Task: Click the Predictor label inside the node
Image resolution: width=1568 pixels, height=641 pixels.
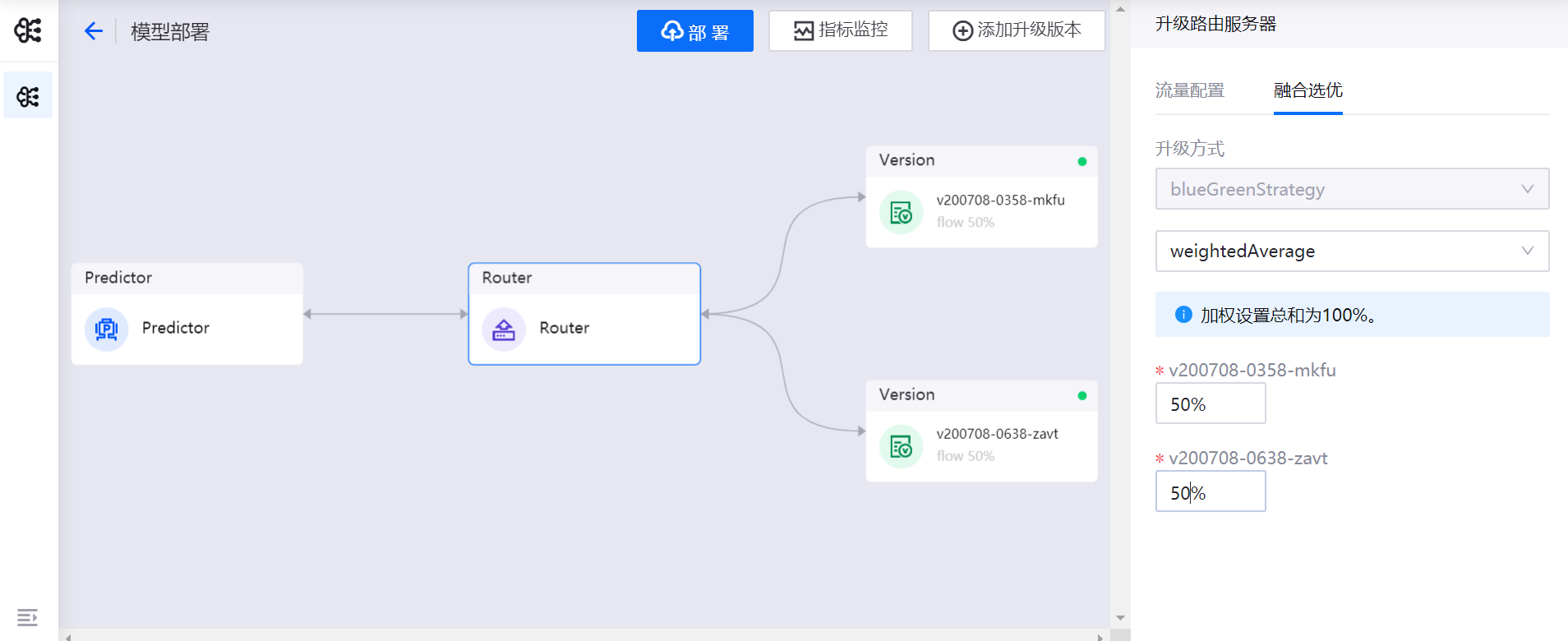Action: click(176, 328)
